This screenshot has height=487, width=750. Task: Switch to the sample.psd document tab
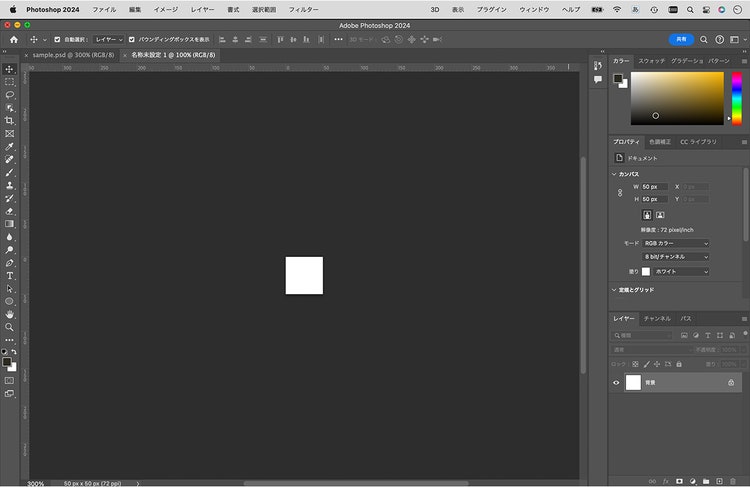click(73, 55)
